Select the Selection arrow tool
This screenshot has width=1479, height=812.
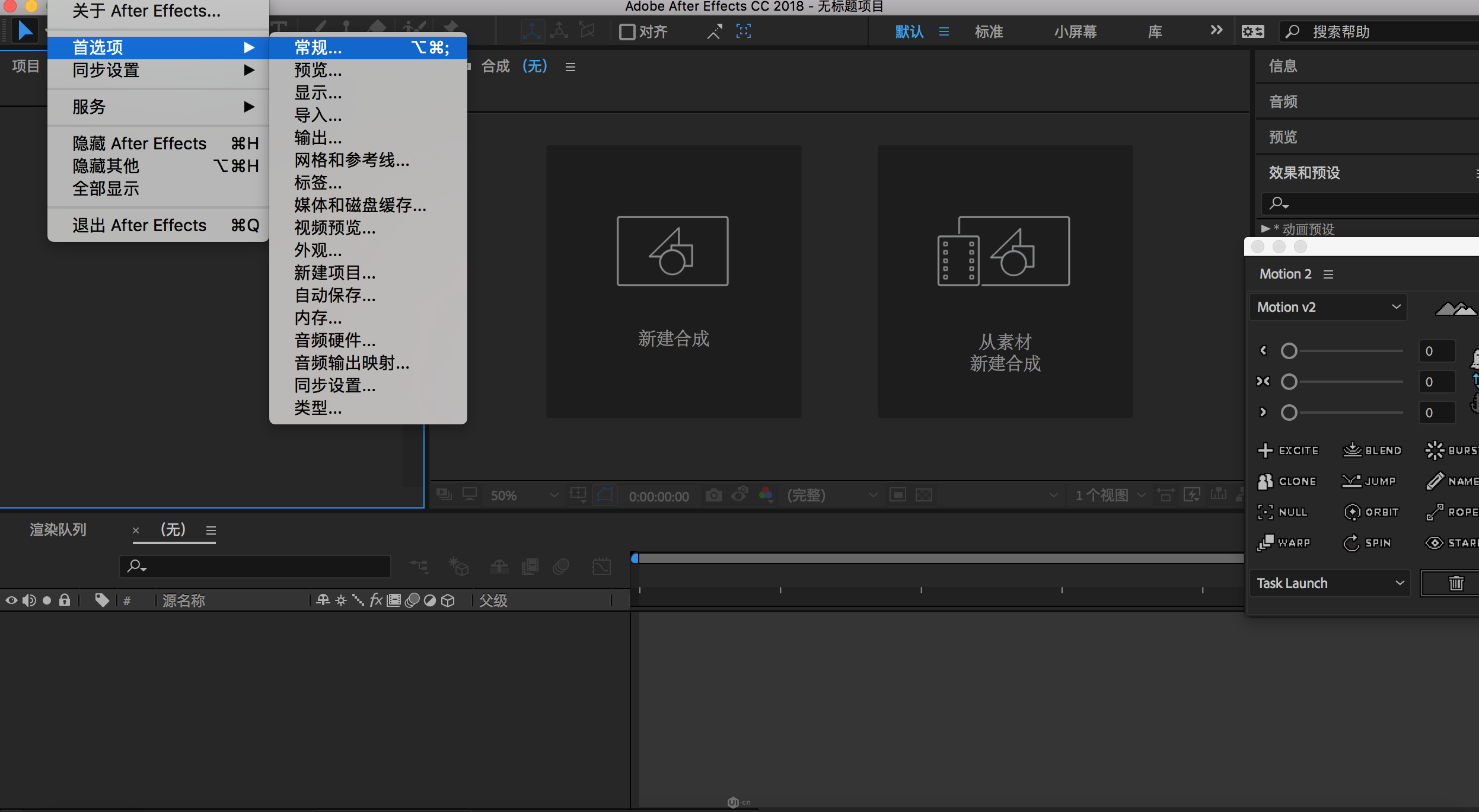click(x=25, y=30)
